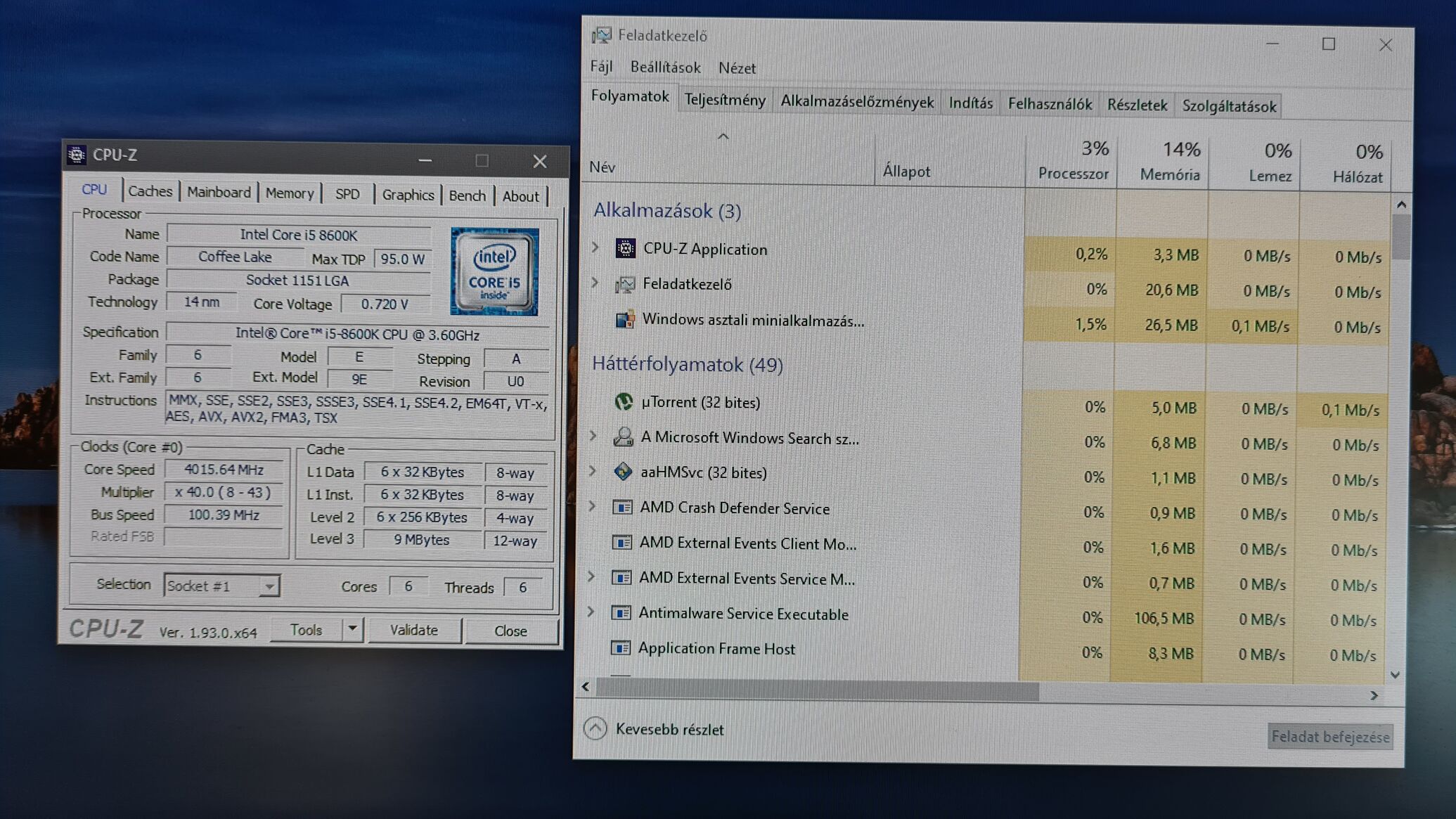Screen dimensions: 1456x819
Task: Click the Kevesebb részlet circle arrow icon
Action: 595,728
